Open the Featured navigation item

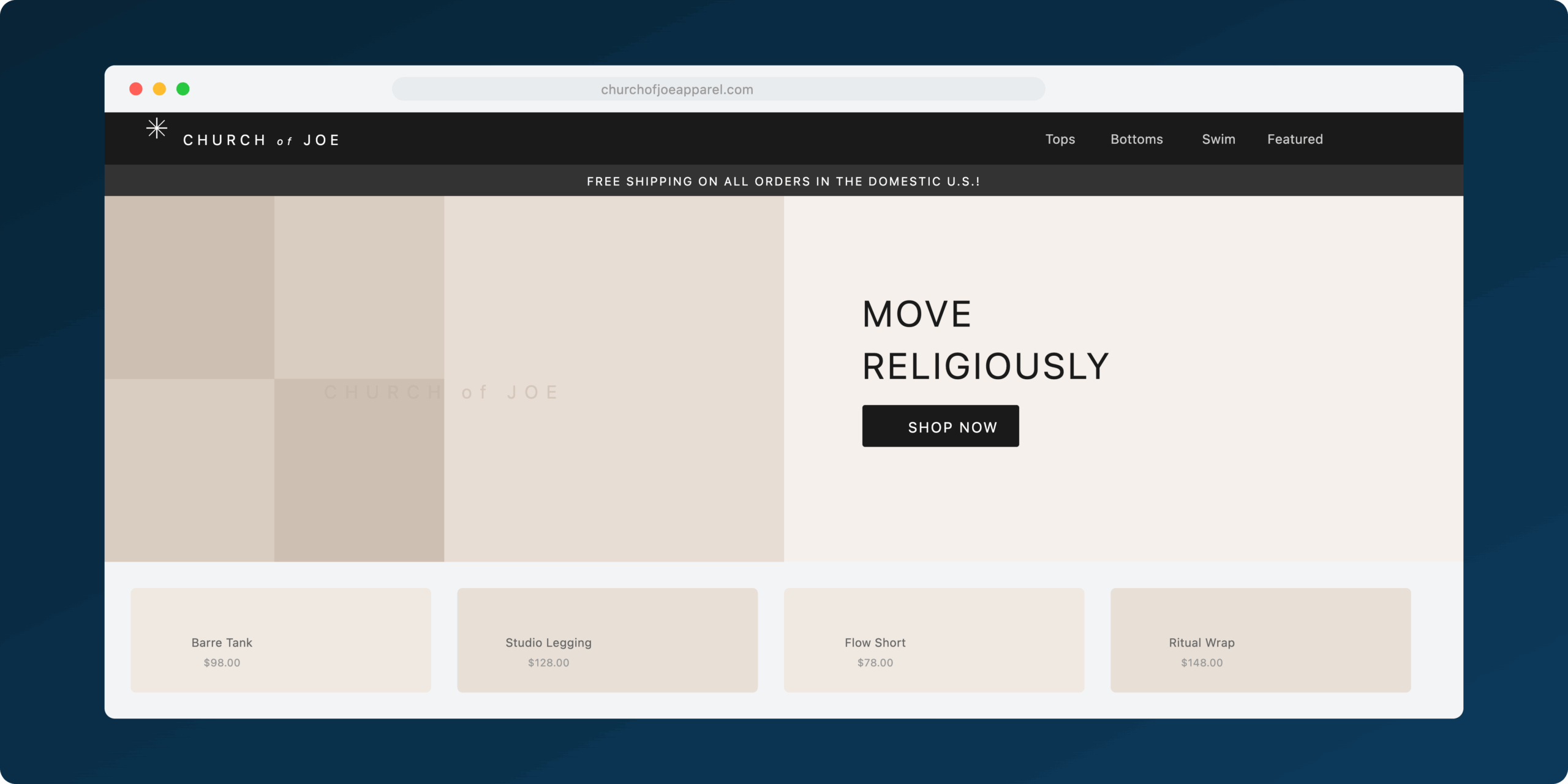click(1295, 139)
